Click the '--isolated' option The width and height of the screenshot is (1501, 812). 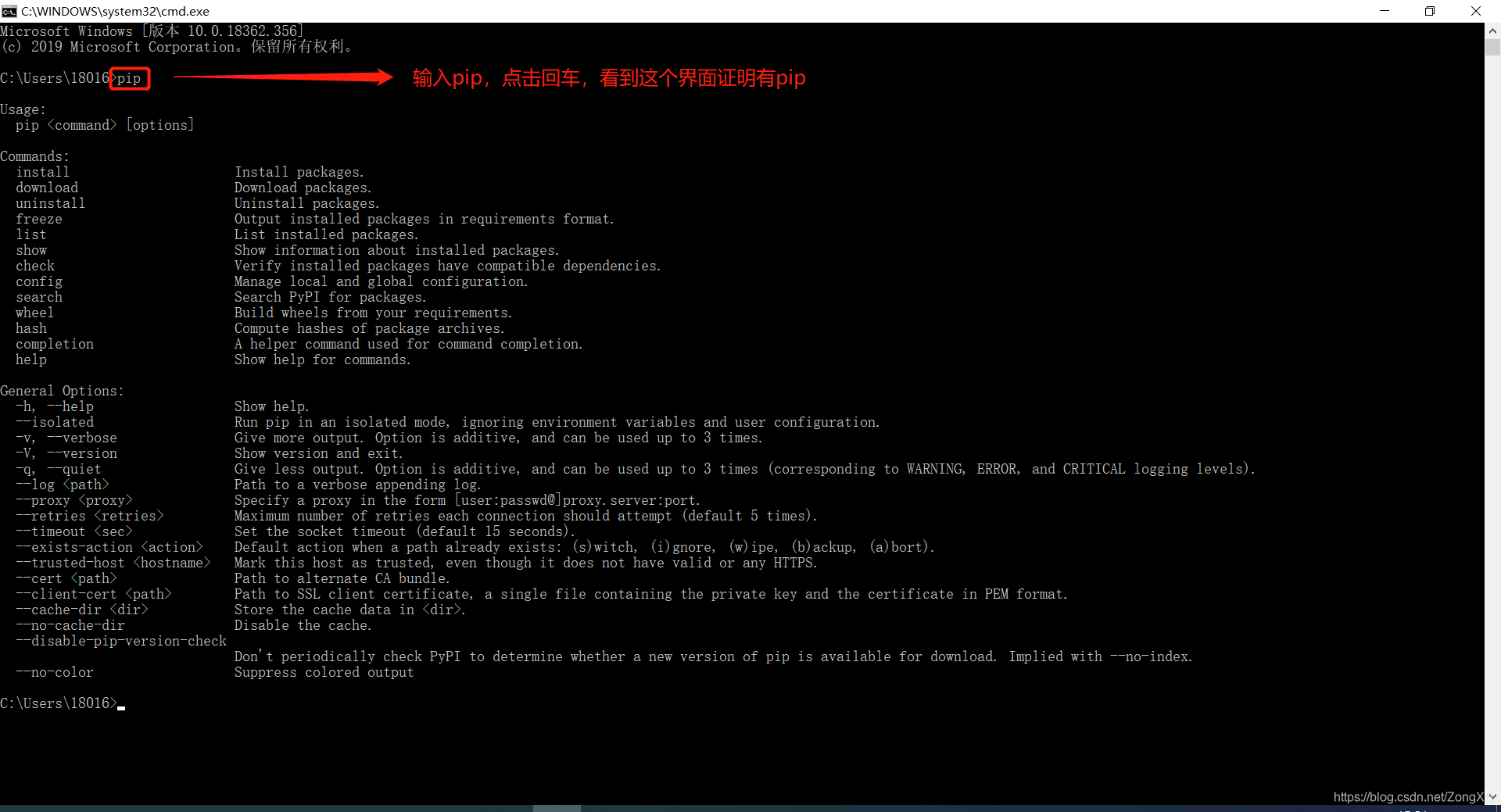(x=55, y=422)
